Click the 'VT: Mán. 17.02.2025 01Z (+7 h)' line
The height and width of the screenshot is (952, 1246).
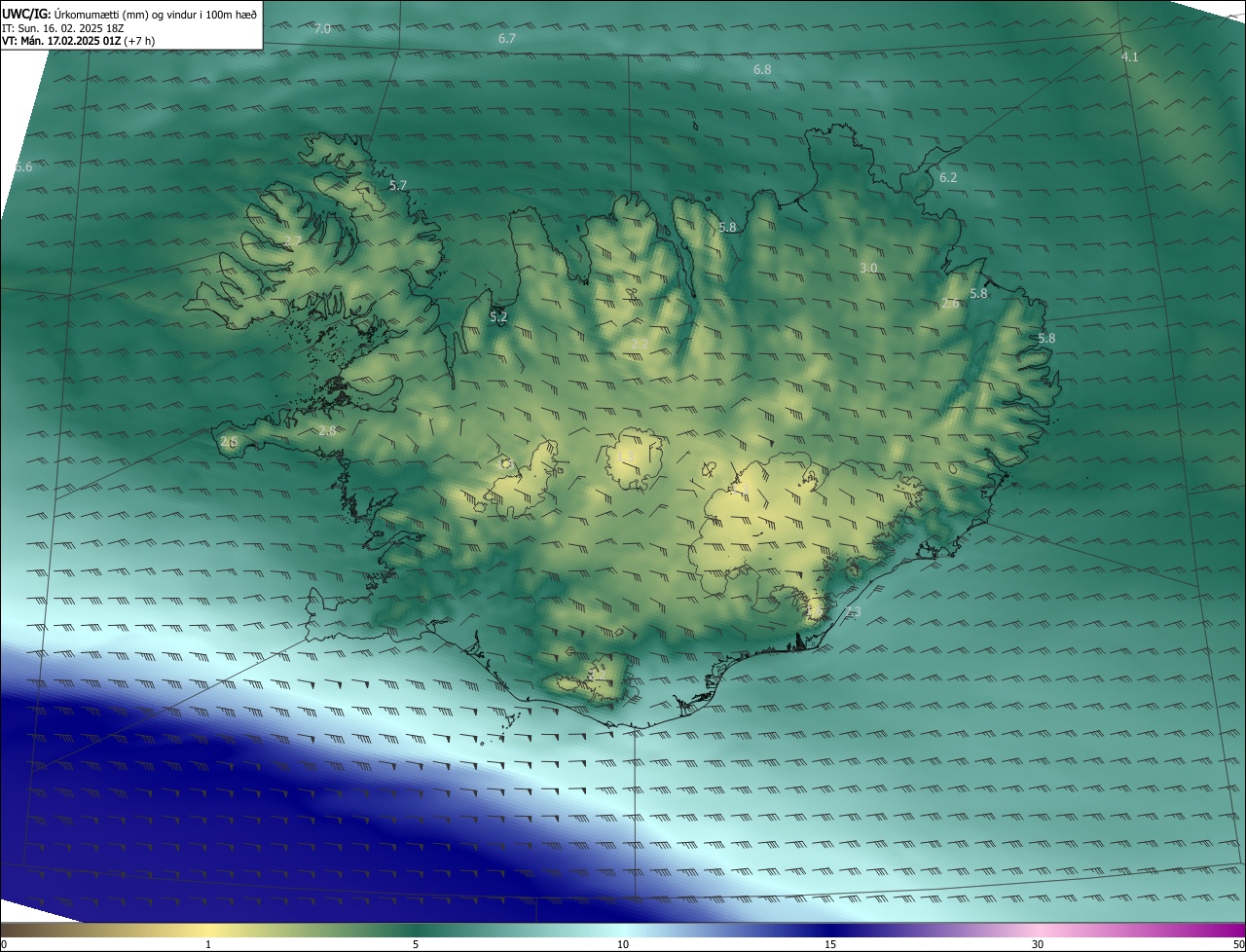(79, 41)
